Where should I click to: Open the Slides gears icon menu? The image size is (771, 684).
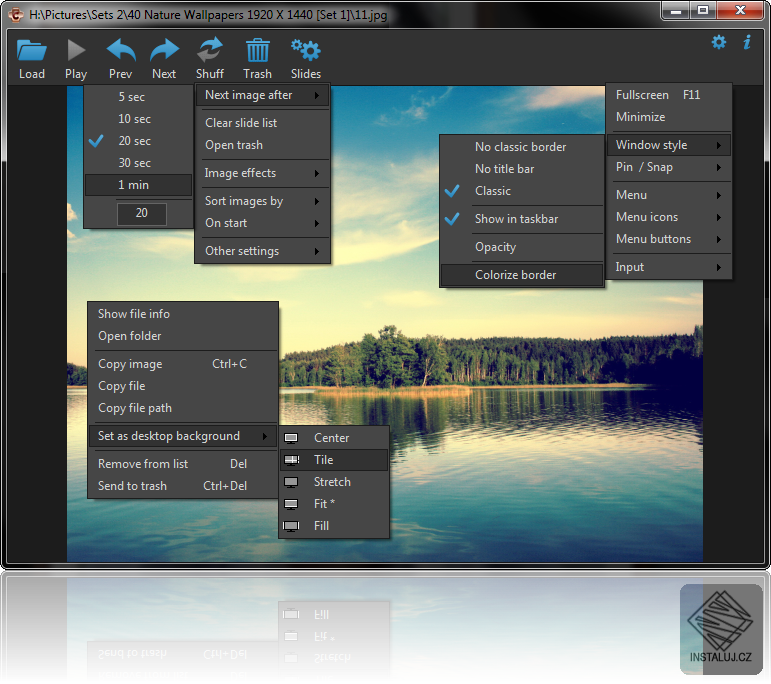coord(305,50)
